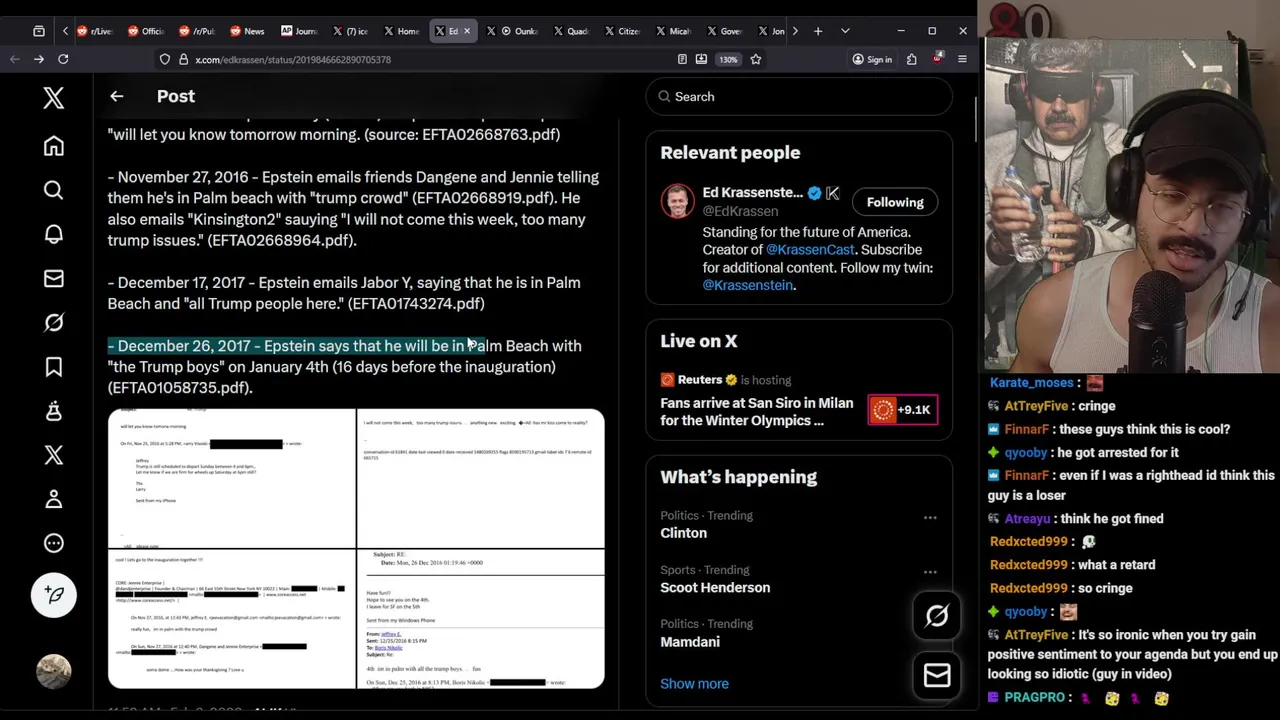Open the Clinton trending topic

tap(683, 533)
